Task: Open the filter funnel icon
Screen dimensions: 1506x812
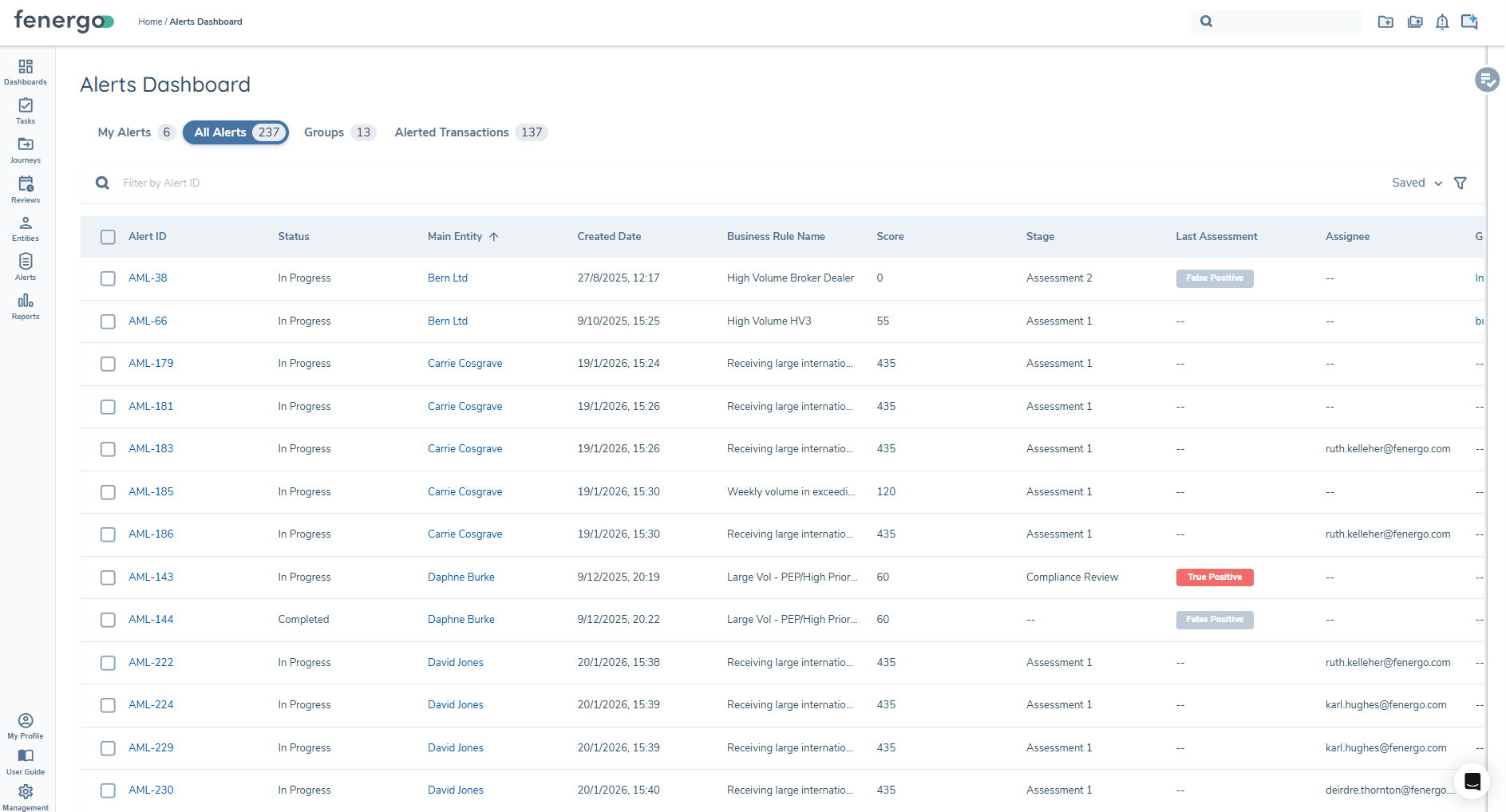Action: coord(1460,183)
